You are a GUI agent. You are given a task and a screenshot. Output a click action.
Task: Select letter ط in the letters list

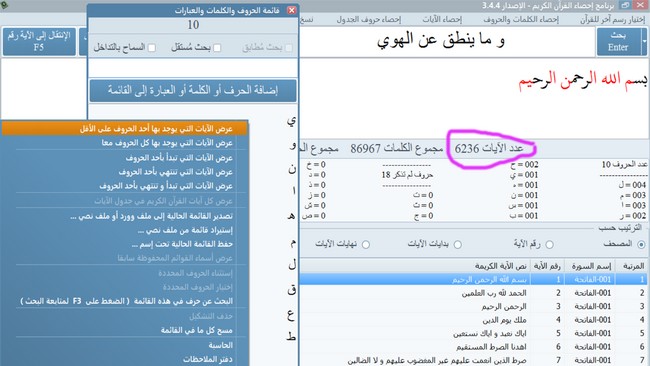coord(291,336)
